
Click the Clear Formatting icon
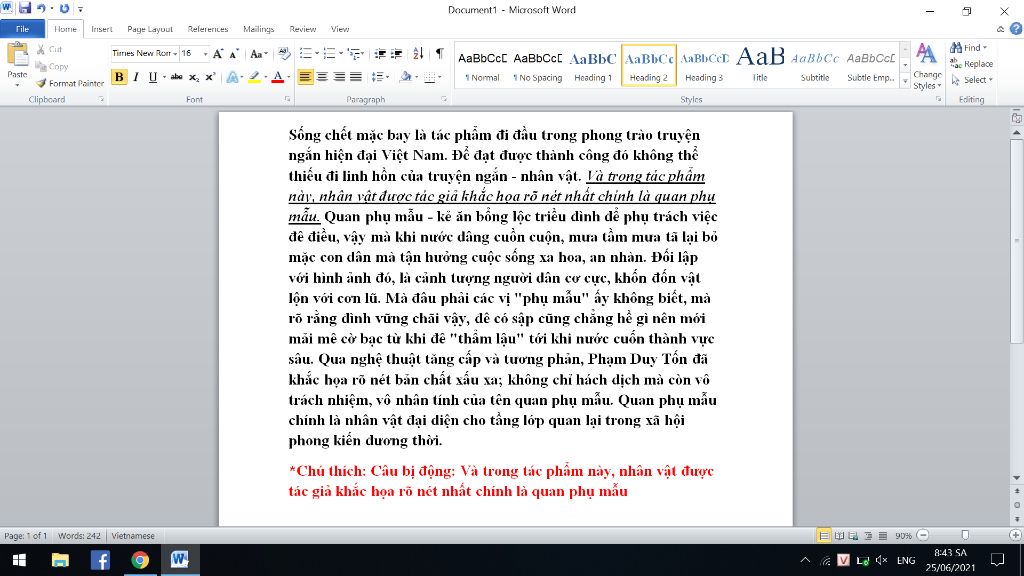tap(283, 54)
